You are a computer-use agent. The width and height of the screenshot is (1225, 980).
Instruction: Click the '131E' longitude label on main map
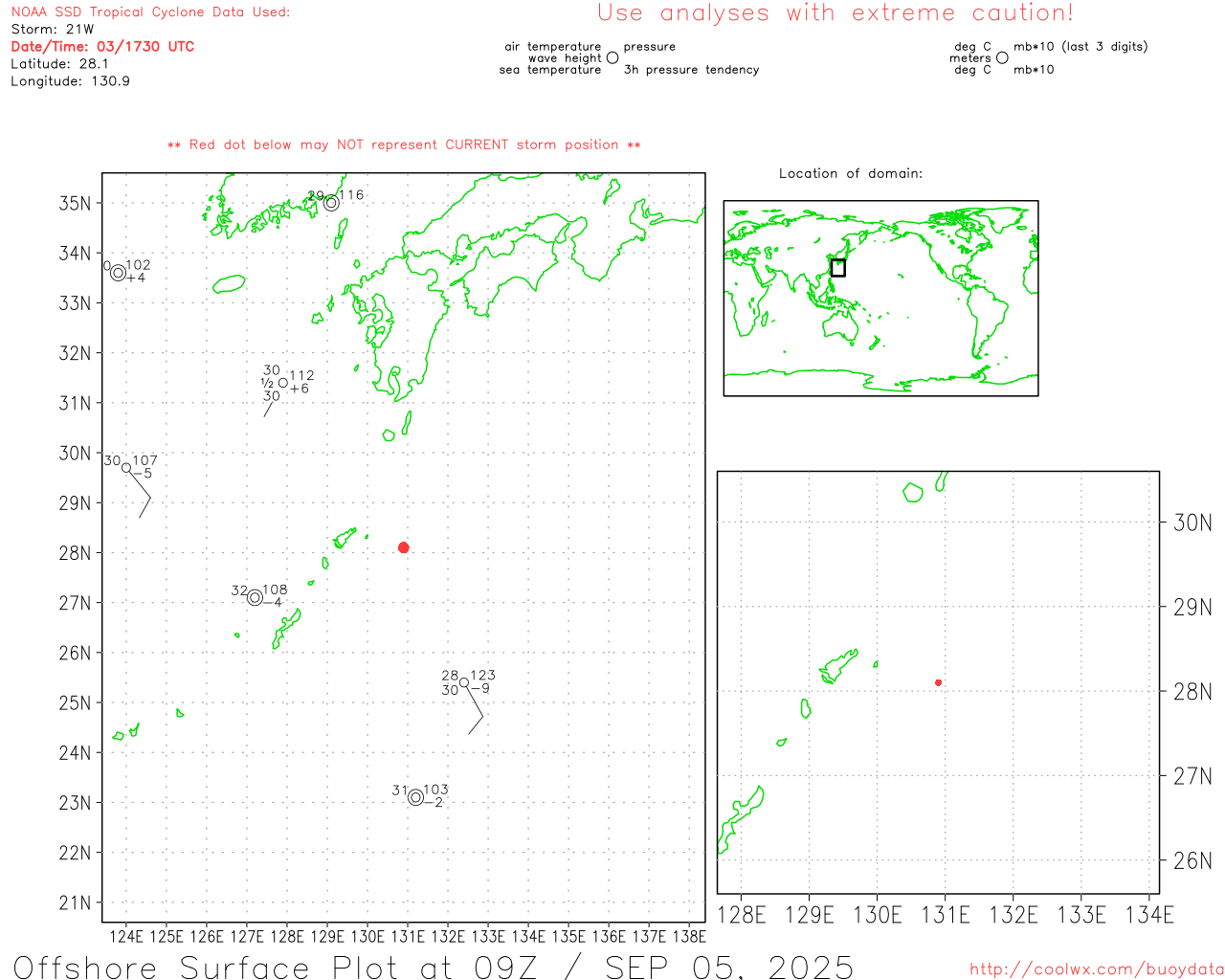coord(408,936)
